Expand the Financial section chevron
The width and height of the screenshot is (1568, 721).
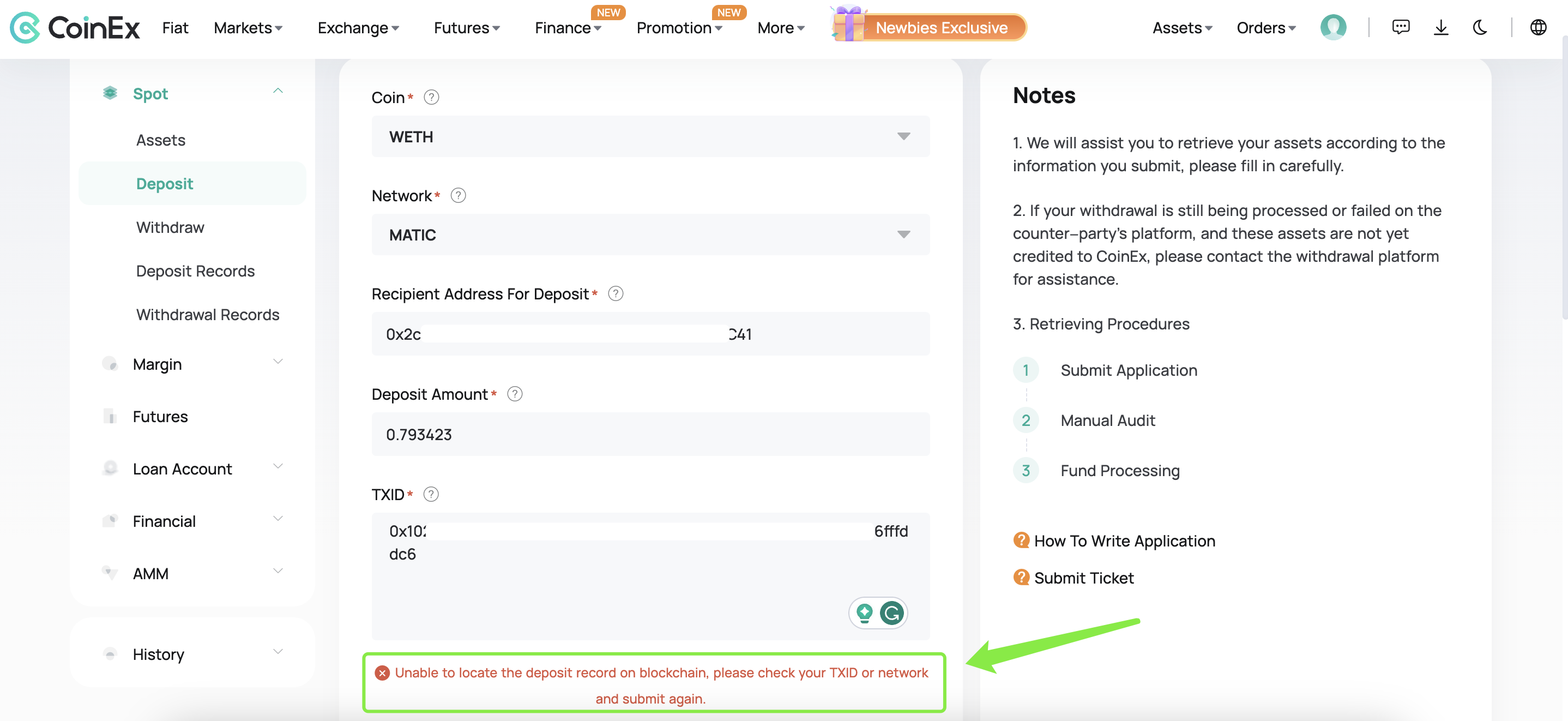[278, 519]
